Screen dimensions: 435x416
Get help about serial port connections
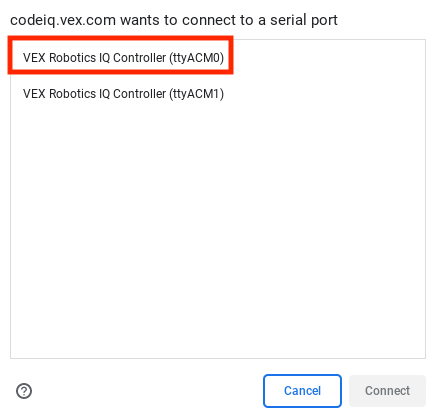click(x=24, y=391)
